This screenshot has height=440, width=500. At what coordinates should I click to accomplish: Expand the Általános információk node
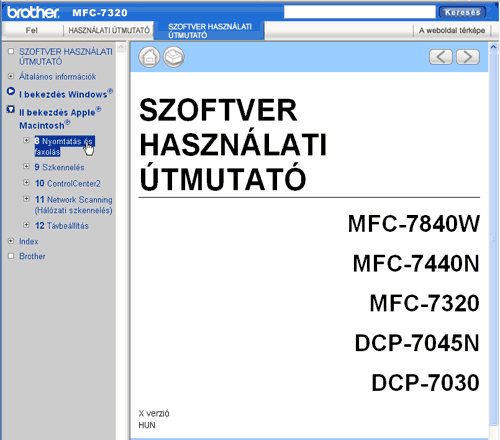11,76
